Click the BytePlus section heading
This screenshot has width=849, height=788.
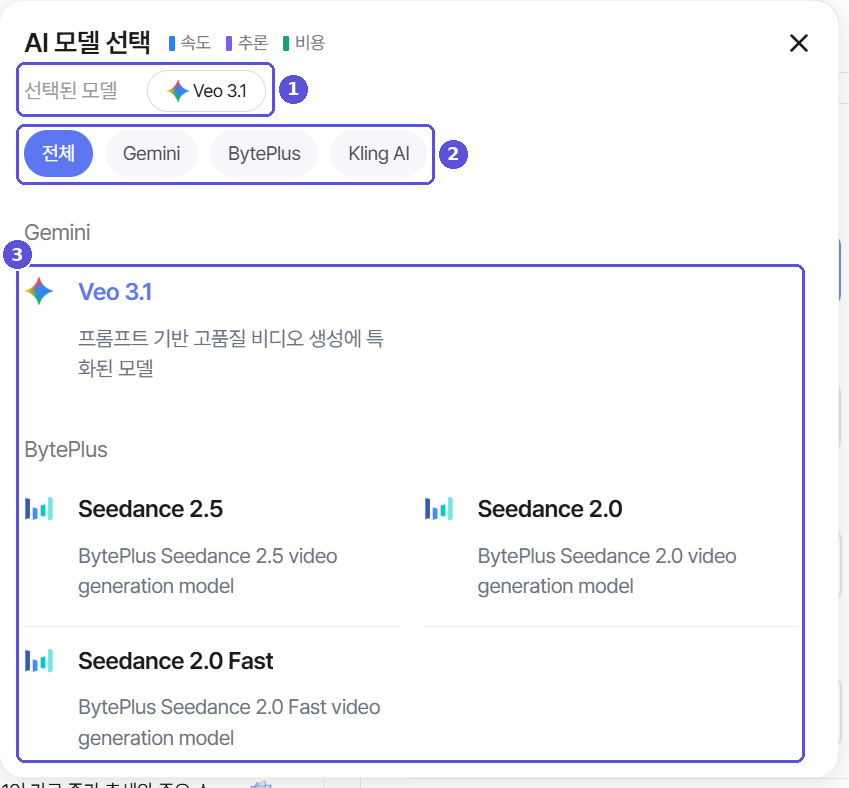pos(66,450)
